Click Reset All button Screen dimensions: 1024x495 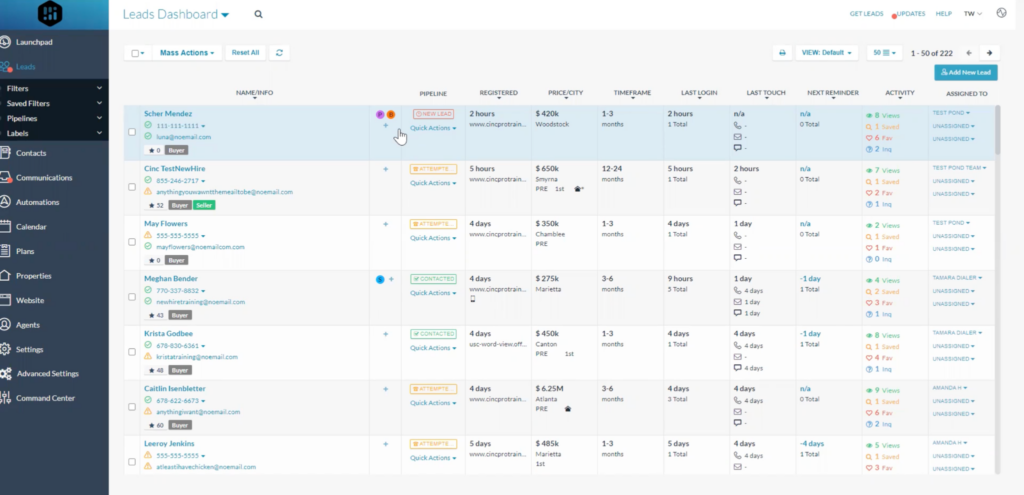click(246, 53)
